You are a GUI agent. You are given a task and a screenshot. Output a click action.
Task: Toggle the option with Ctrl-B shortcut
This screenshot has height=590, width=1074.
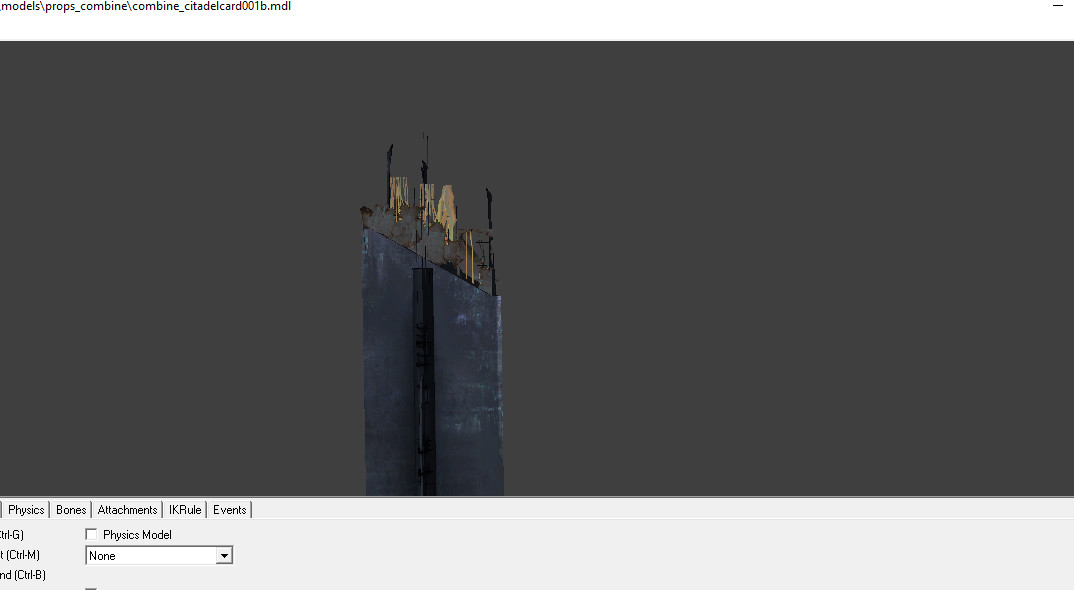tap(22, 574)
